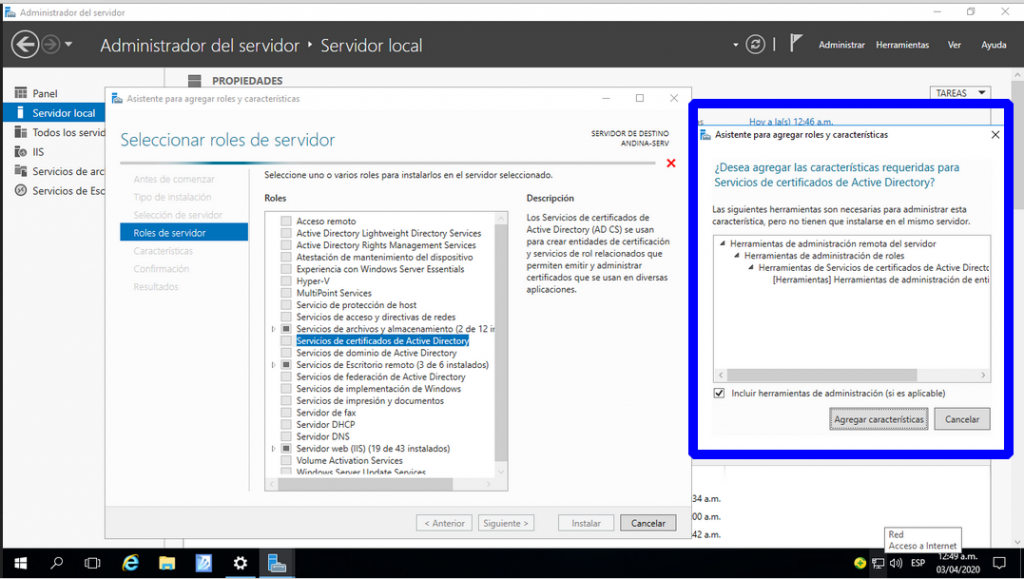Select Volume Activation Services row
The height and width of the screenshot is (579, 1024).
349,460
